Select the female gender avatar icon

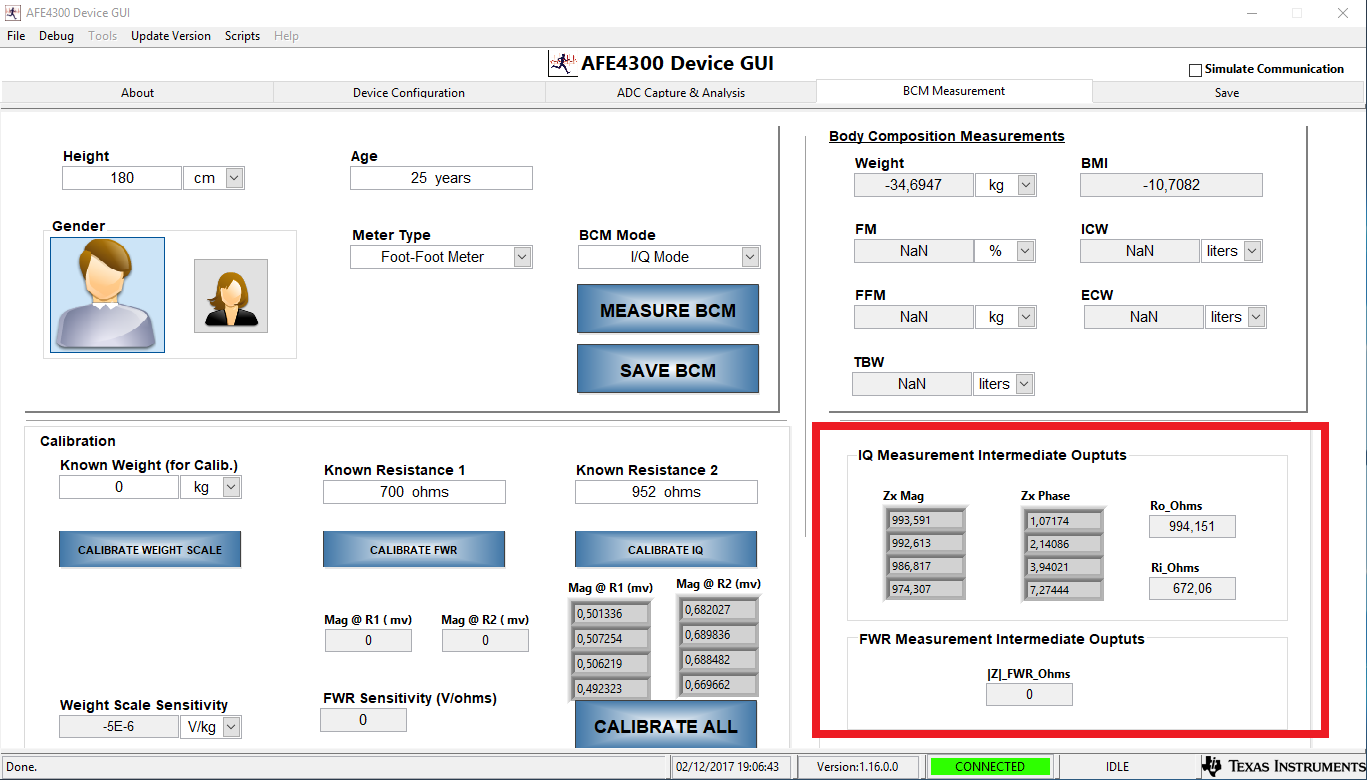[231, 296]
